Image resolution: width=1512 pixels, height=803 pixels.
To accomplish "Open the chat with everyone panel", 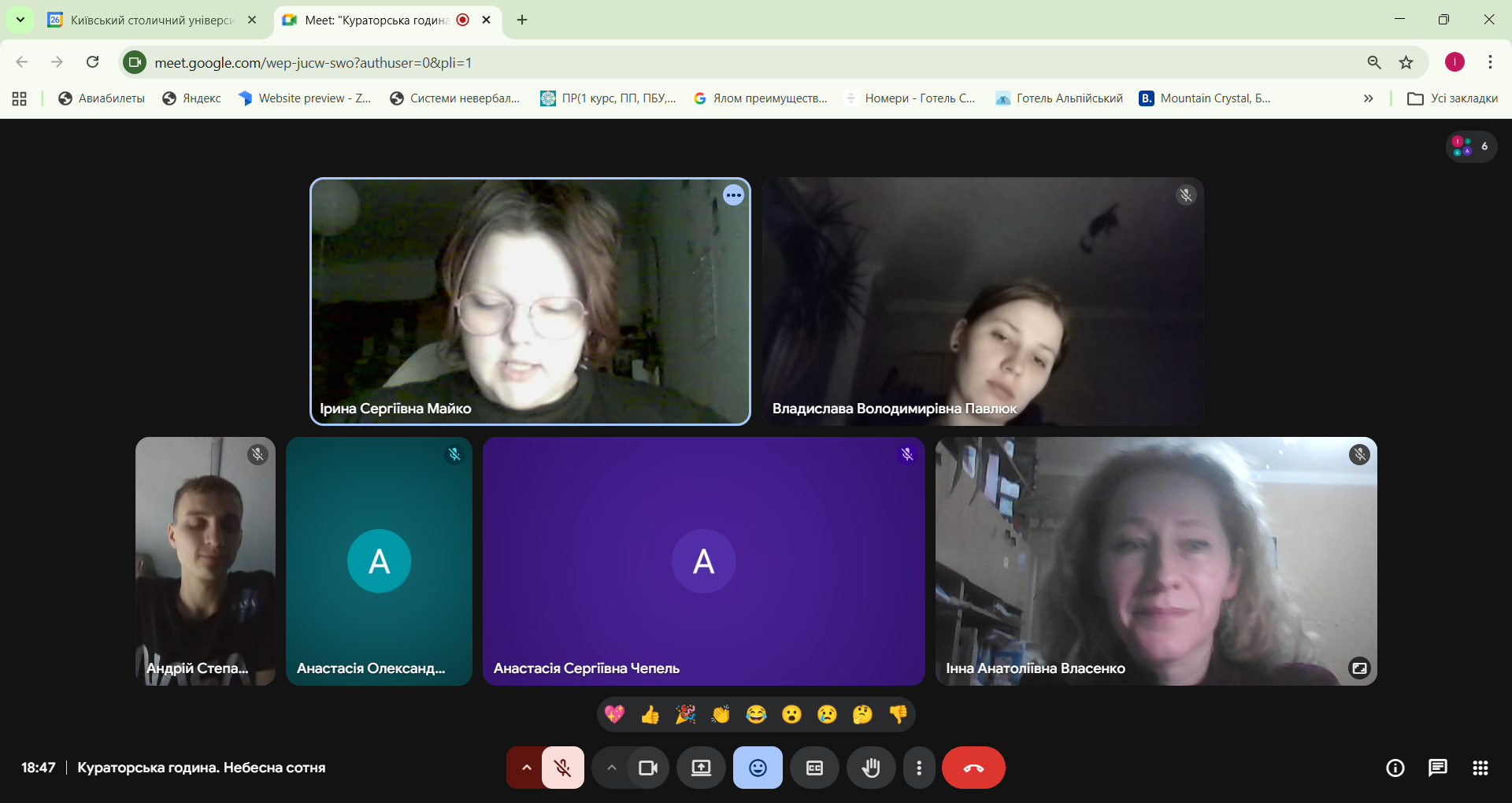I will coord(1437,768).
